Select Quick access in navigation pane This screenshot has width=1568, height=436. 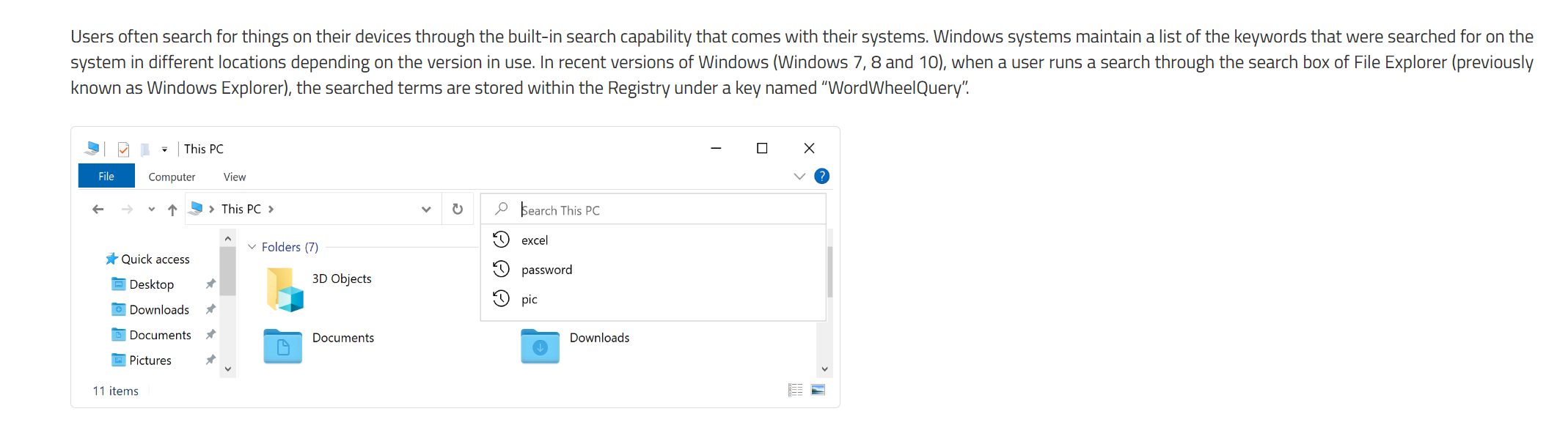coord(147,259)
